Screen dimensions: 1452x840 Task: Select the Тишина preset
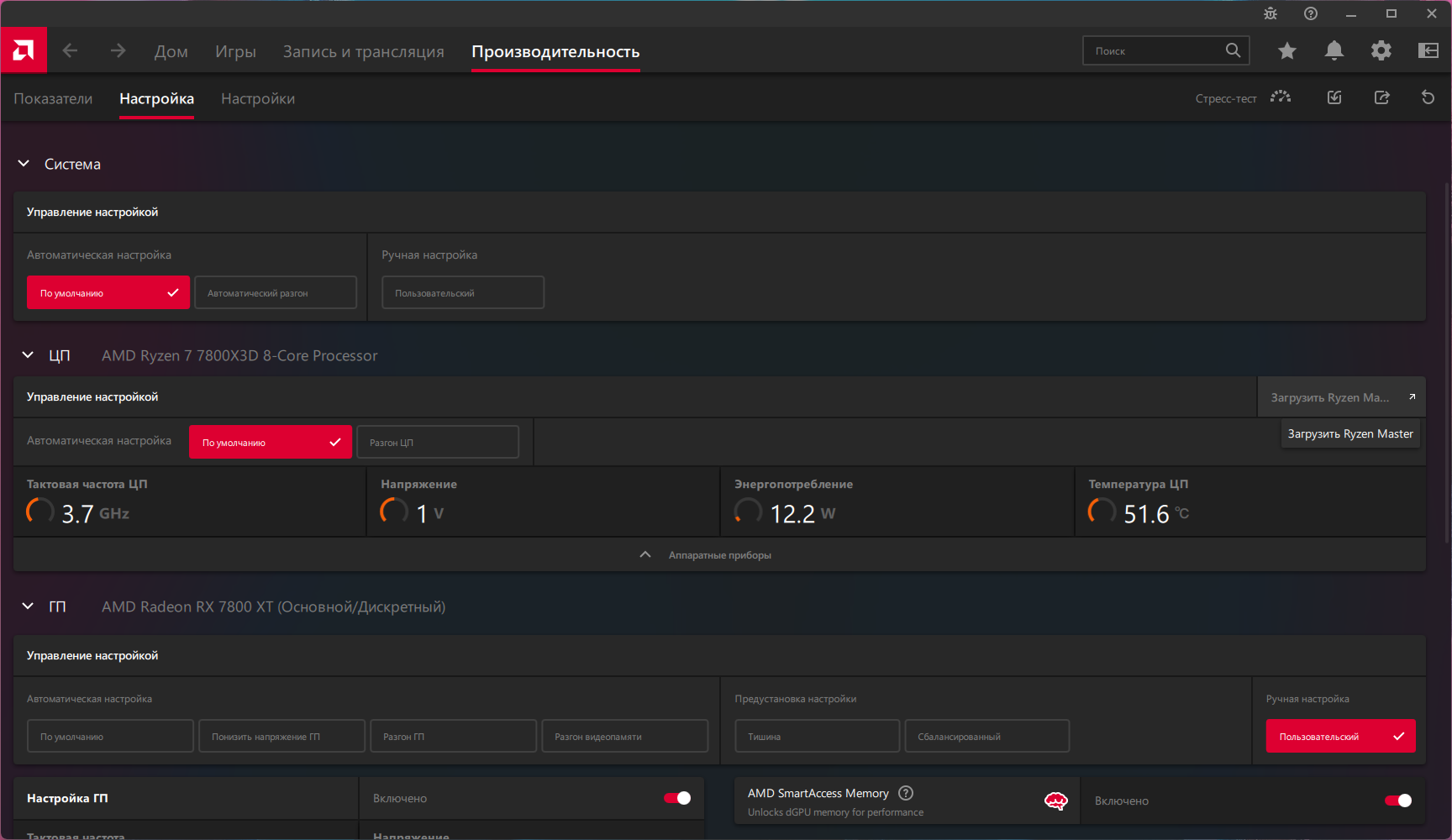[x=818, y=737]
